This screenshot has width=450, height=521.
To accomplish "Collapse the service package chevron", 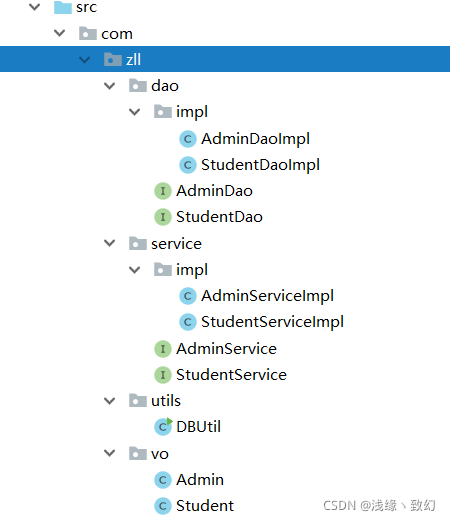I will (x=109, y=243).
